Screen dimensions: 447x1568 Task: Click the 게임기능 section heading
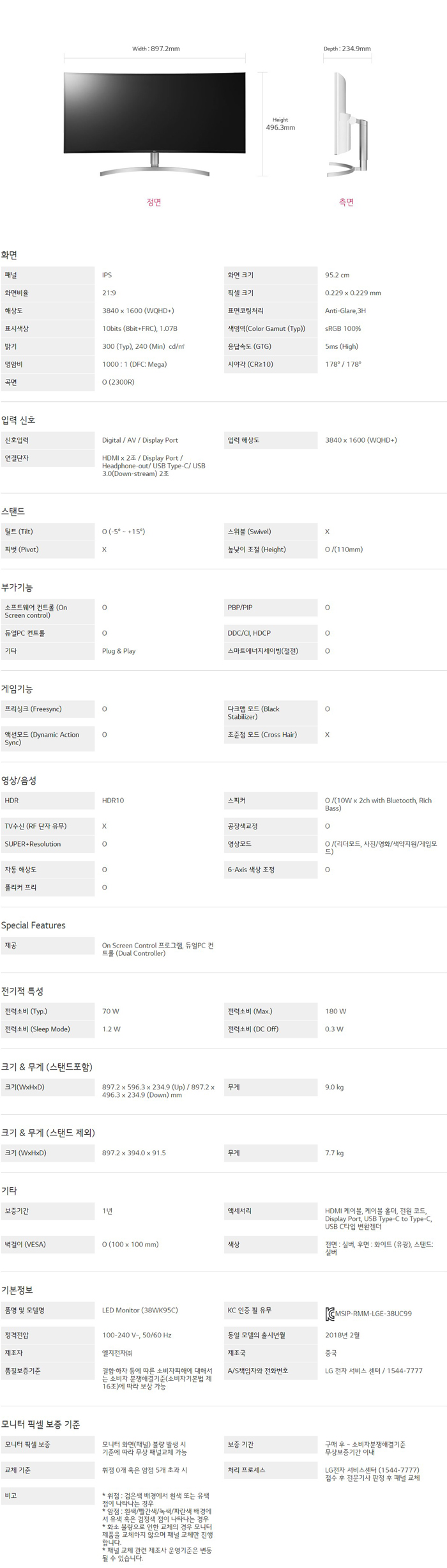click(x=17, y=689)
